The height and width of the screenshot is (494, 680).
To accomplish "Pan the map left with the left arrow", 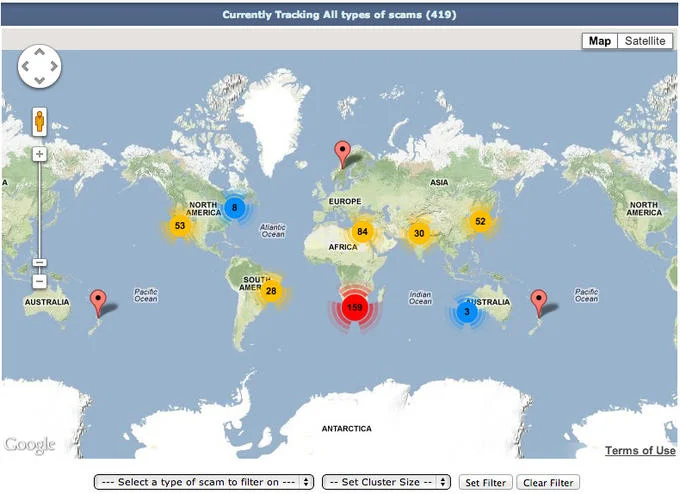I will [x=25, y=66].
